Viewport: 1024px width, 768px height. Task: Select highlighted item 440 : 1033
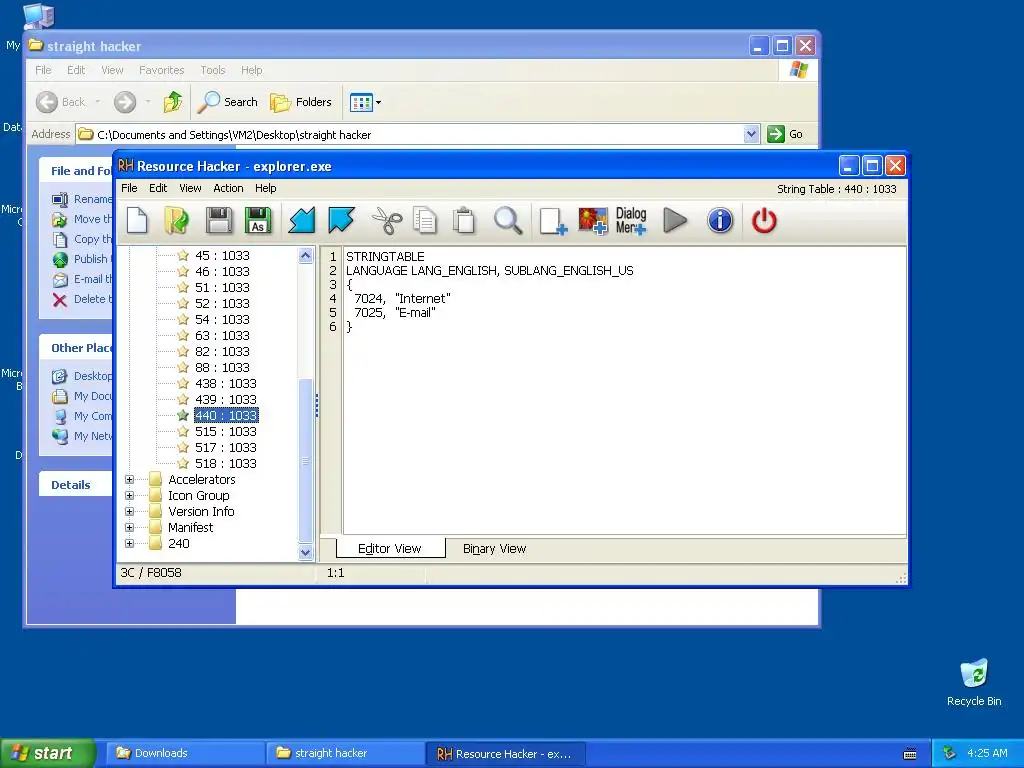pos(225,415)
